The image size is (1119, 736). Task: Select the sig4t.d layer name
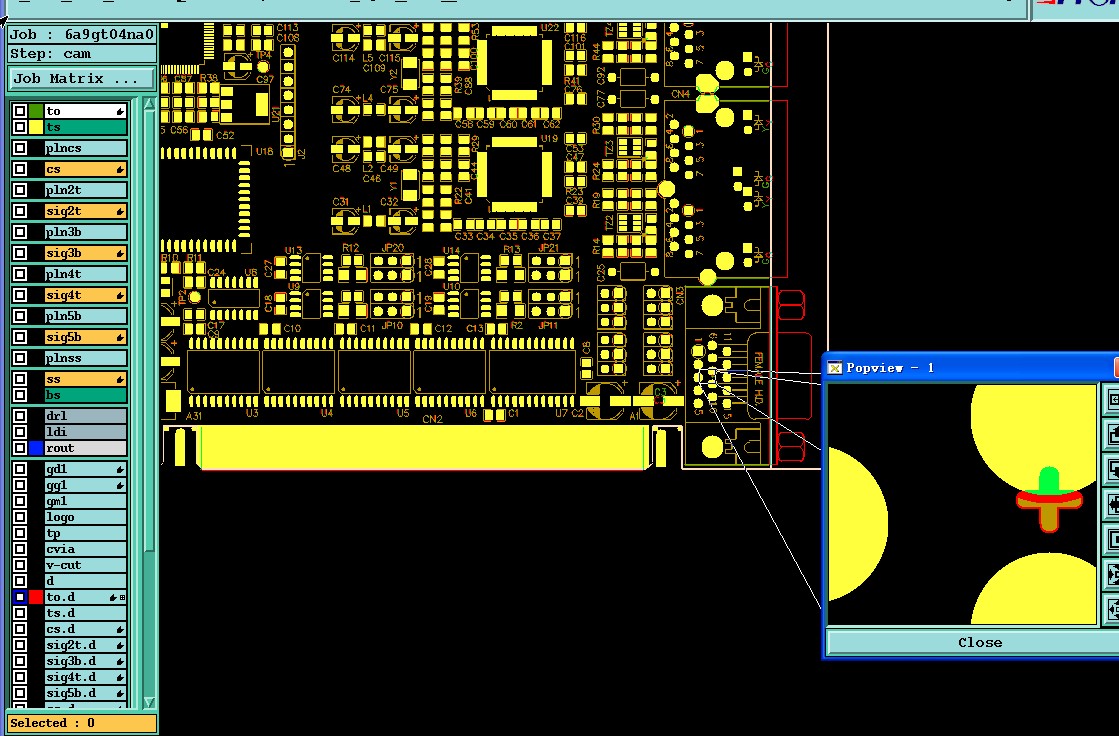[x=86, y=677]
